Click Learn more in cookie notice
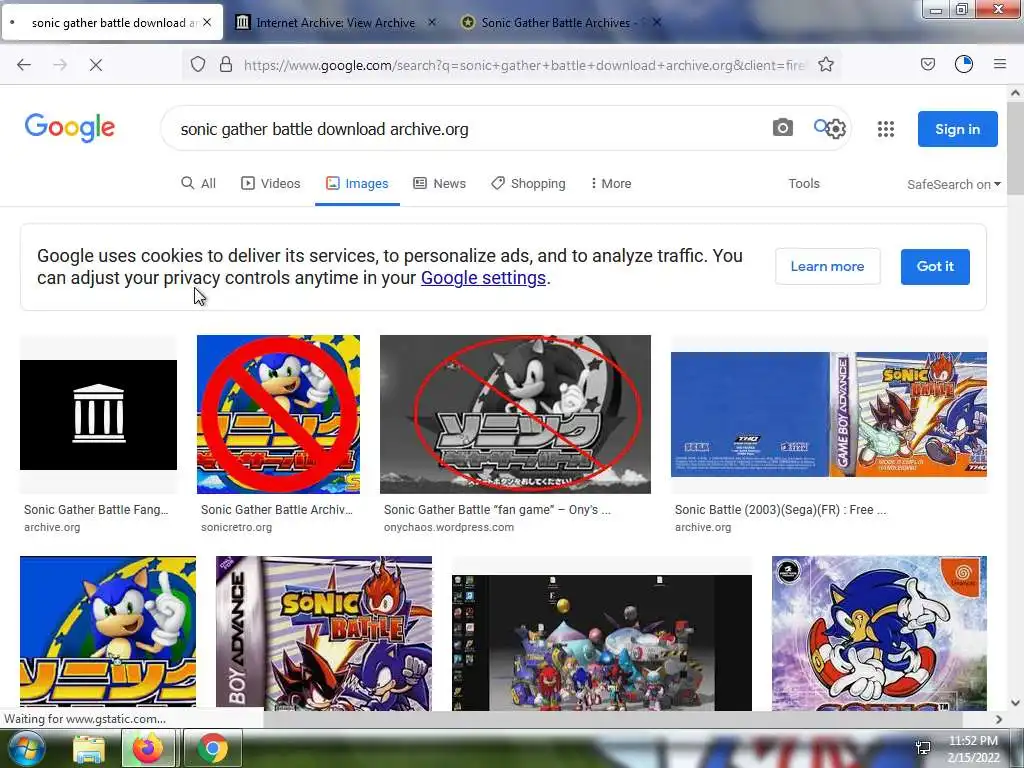1024x768 pixels. click(x=827, y=266)
